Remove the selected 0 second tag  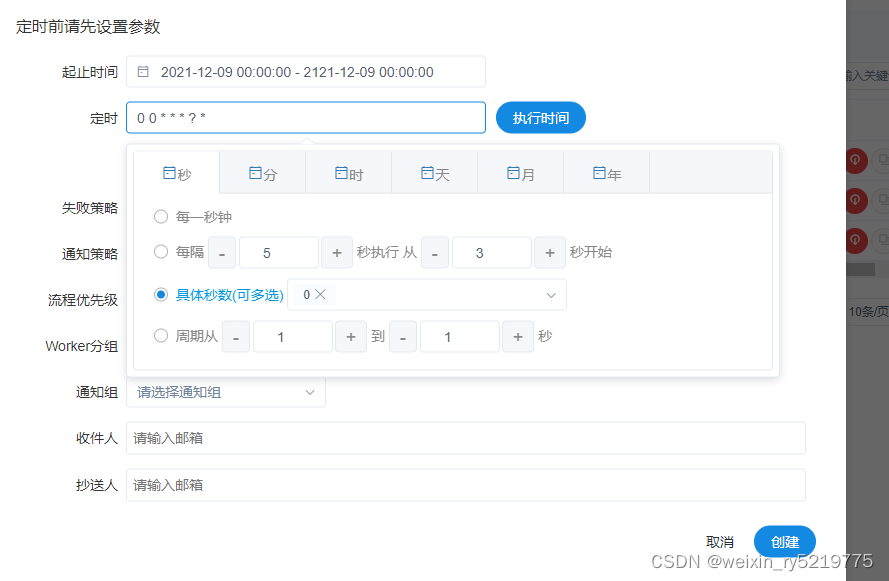click(320, 294)
